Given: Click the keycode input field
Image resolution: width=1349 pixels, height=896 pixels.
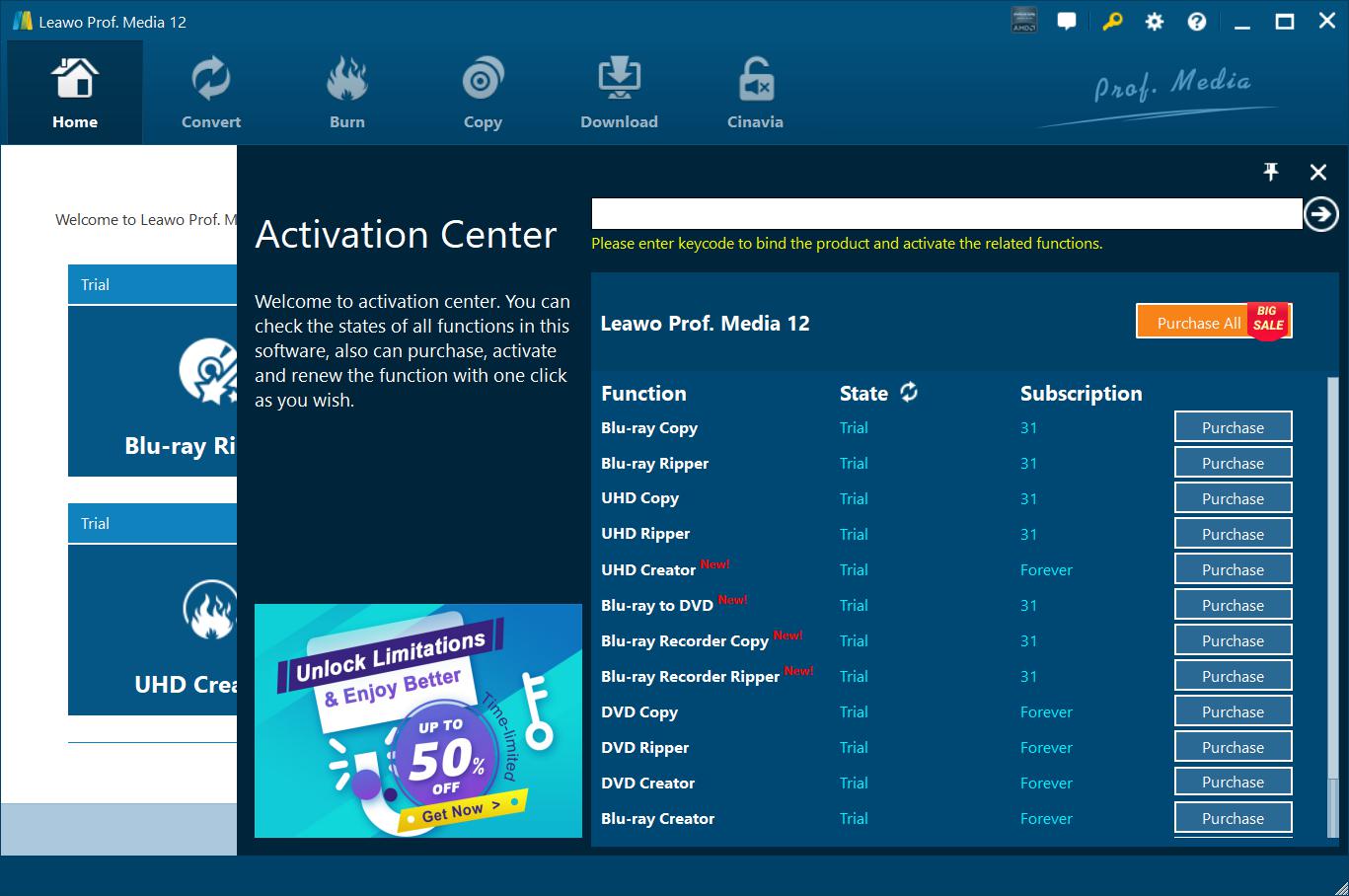Looking at the screenshot, I should coord(946,213).
